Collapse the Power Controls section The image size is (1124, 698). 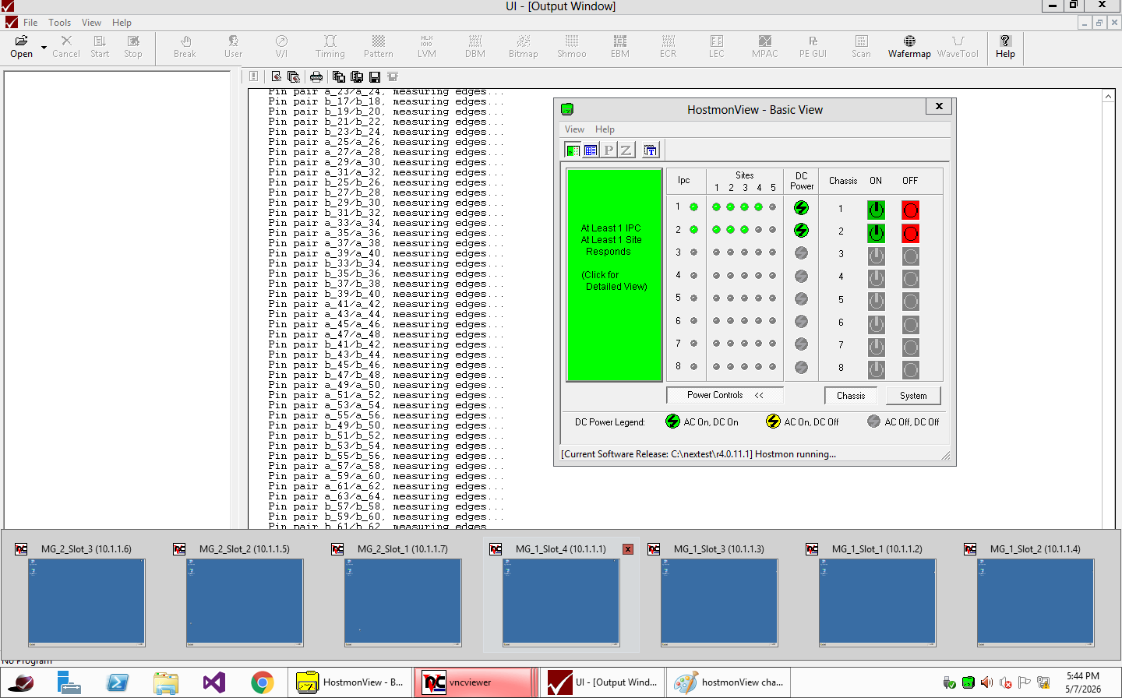click(x=725, y=395)
